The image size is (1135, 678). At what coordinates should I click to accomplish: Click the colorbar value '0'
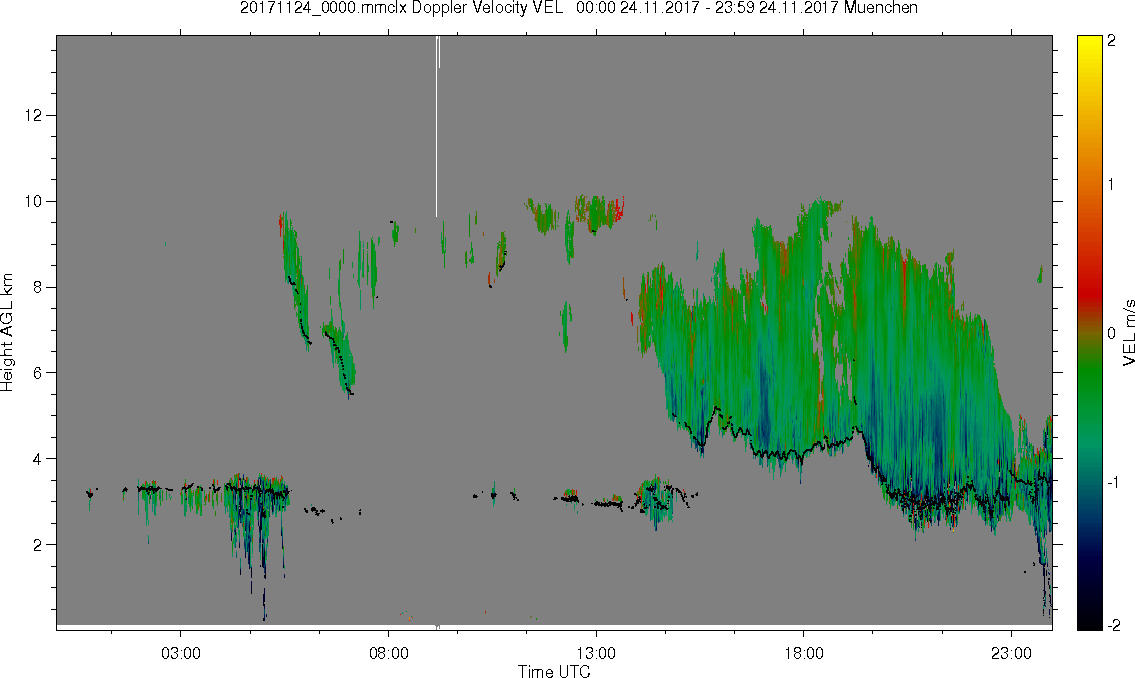tap(1112, 333)
